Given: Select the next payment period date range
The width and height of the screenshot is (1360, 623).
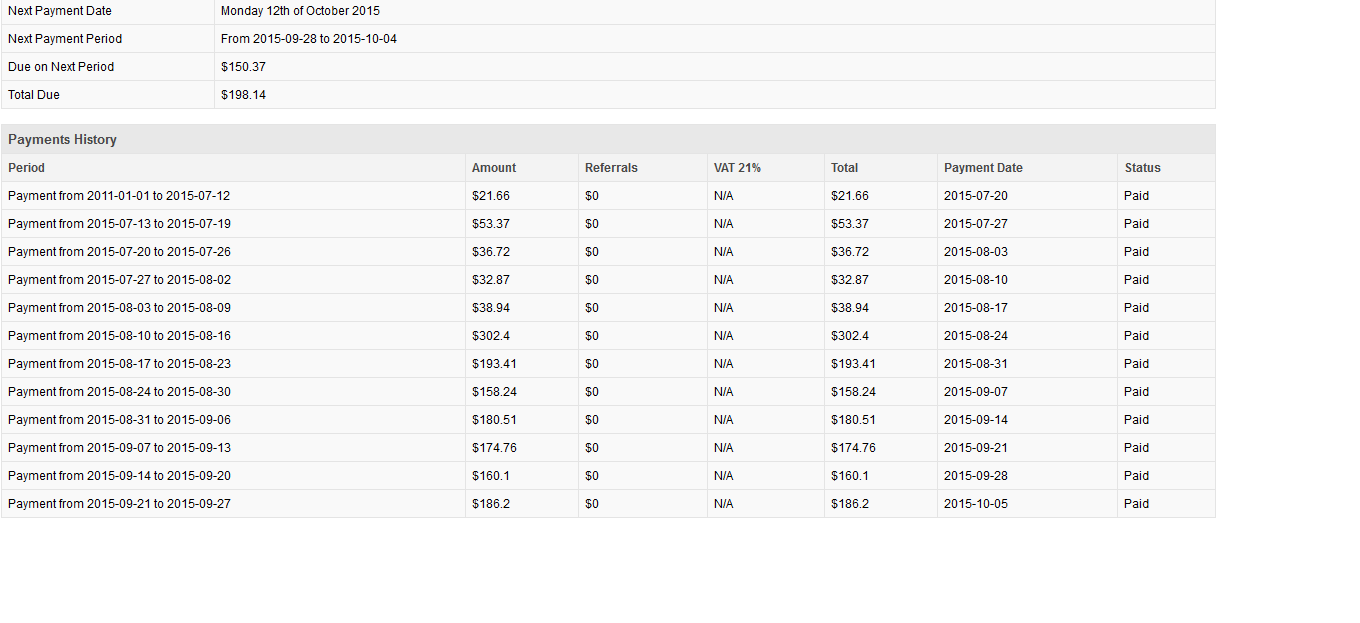Looking at the screenshot, I should click(309, 39).
